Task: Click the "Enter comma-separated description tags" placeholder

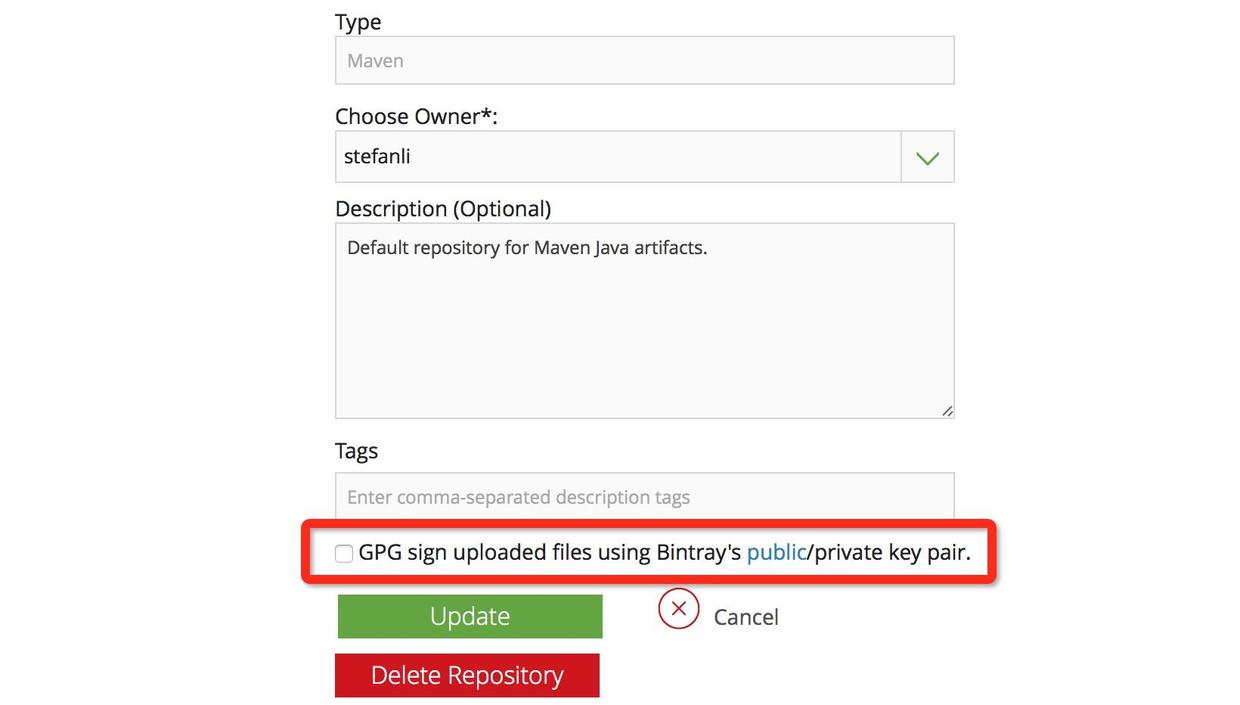Action: 518,497
